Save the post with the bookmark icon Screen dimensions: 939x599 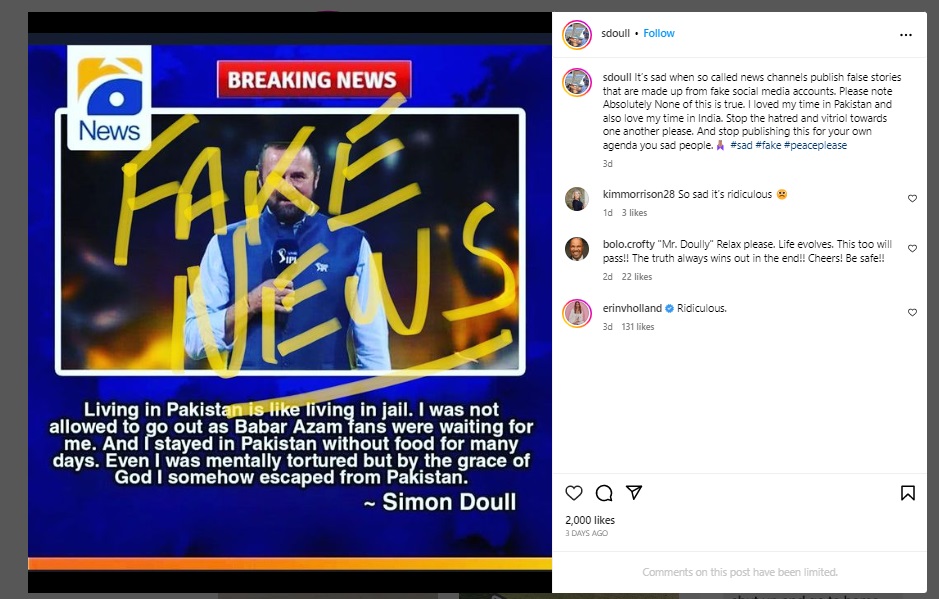point(907,493)
